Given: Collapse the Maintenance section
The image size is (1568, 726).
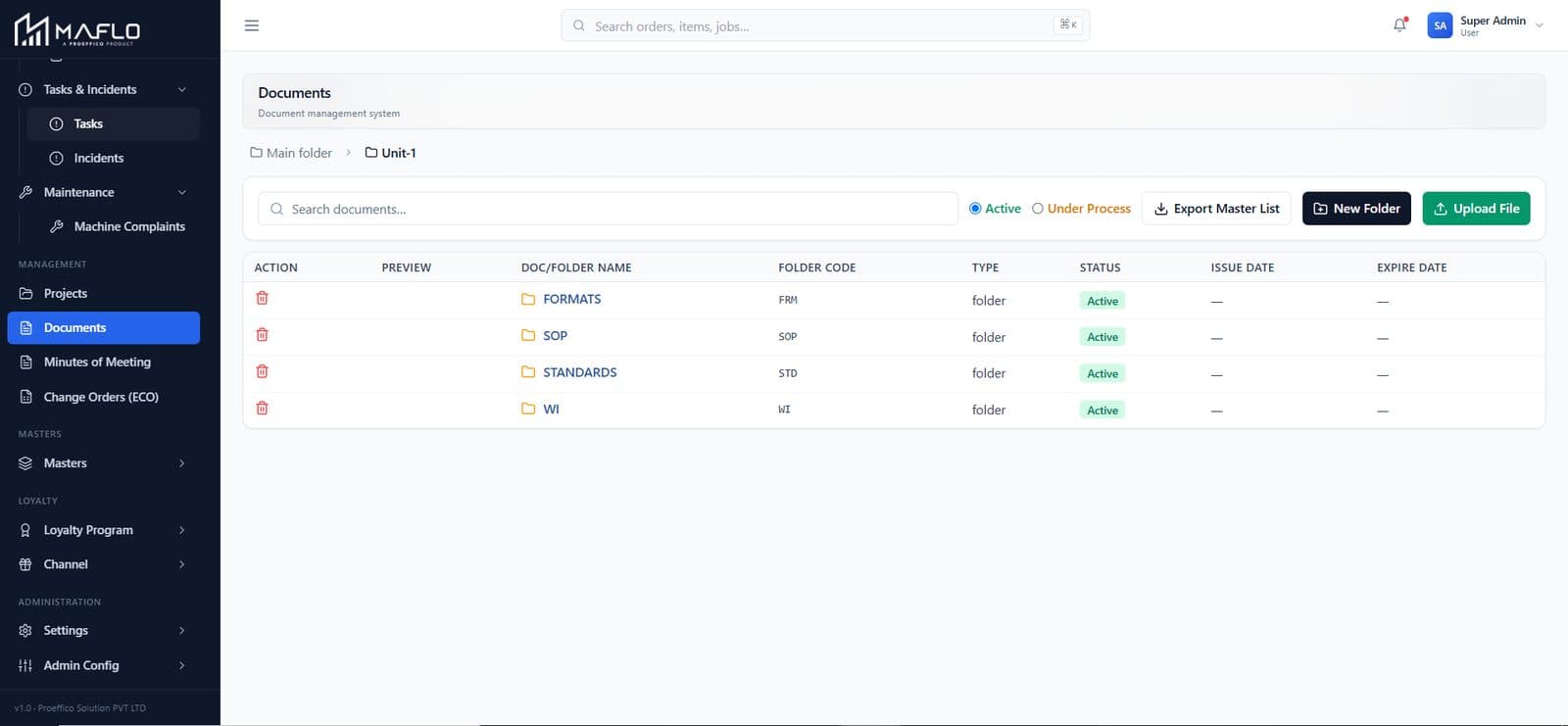Looking at the screenshot, I should [x=182, y=192].
